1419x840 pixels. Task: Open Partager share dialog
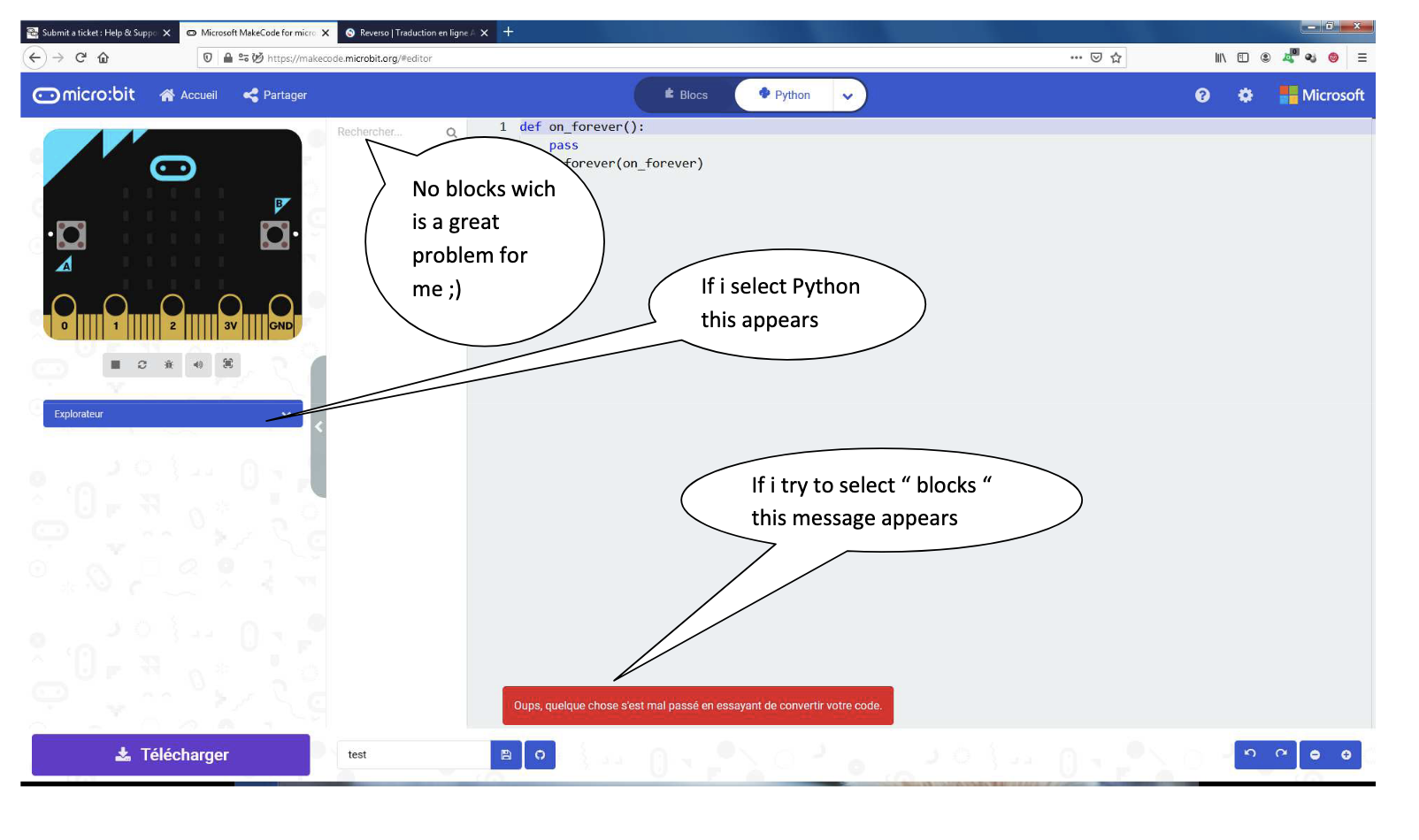pos(275,95)
